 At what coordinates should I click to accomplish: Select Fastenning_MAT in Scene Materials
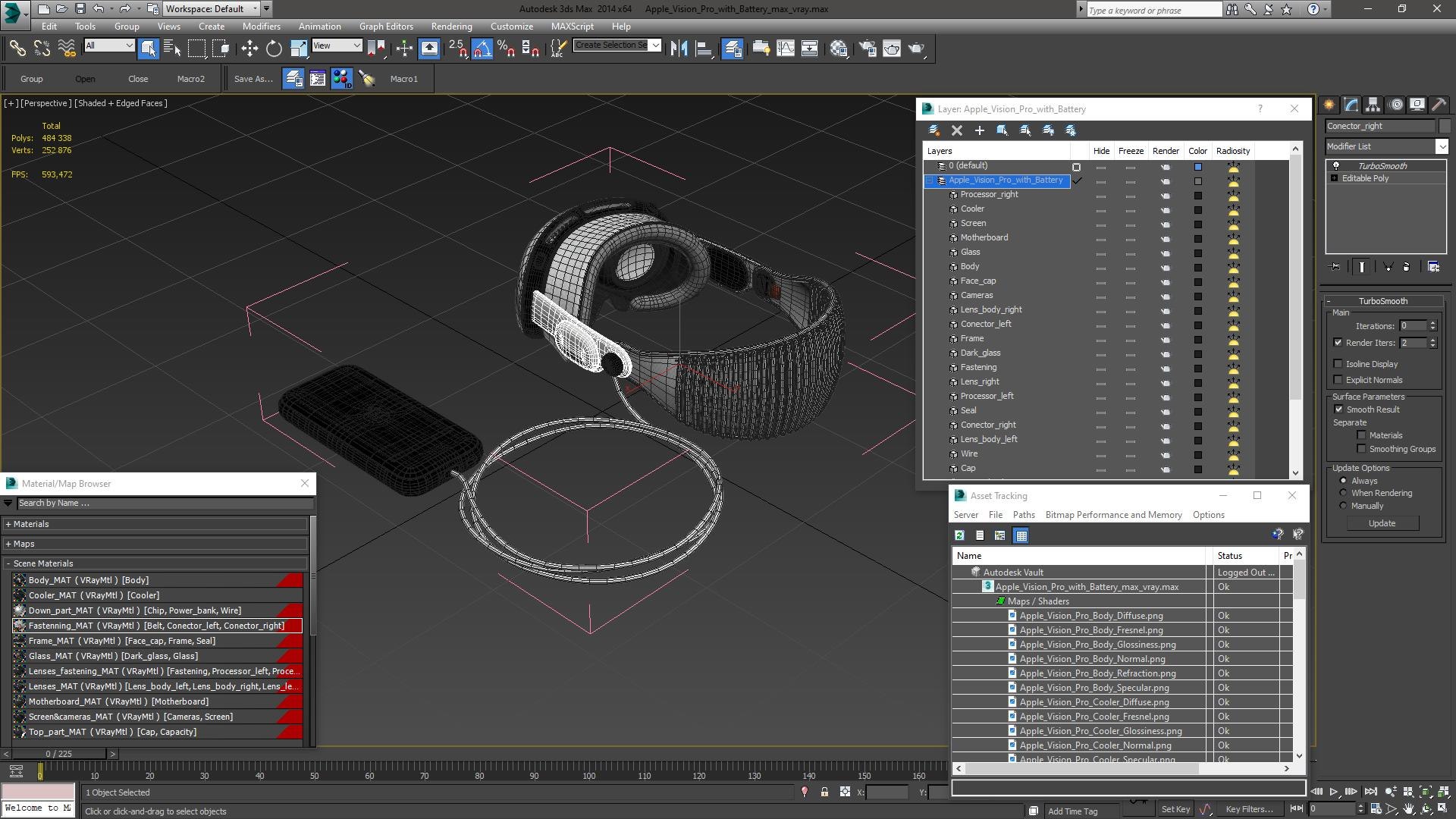[x=157, y=626]
